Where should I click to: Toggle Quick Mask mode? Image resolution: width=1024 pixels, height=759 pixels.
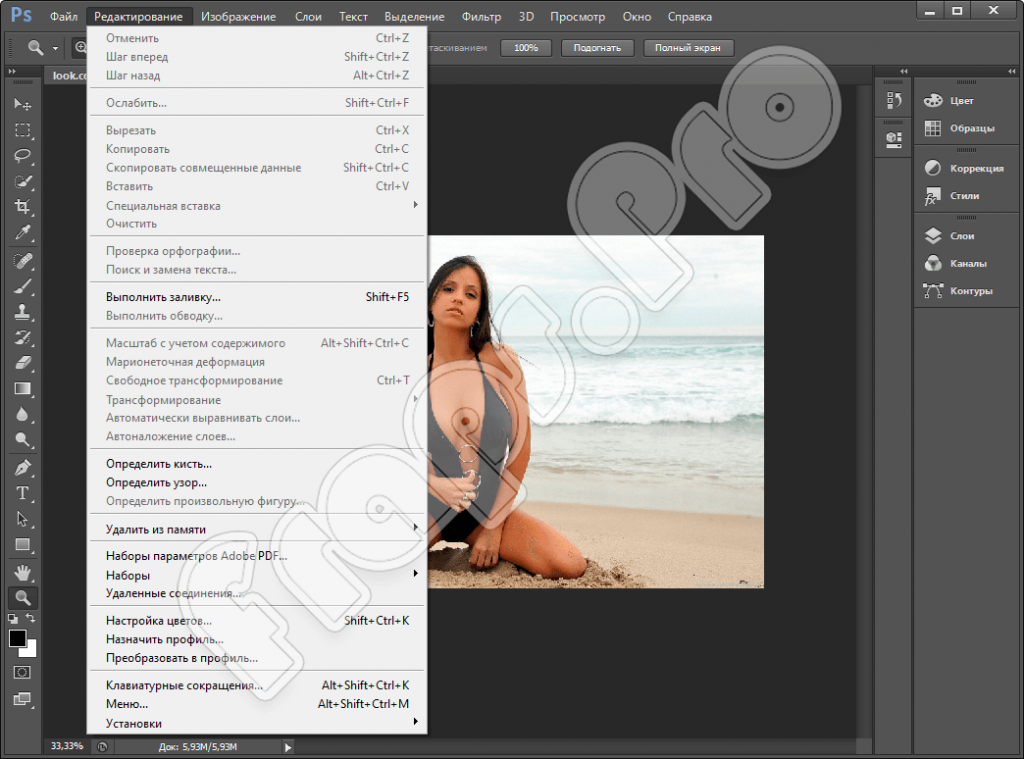click(22, 672)
